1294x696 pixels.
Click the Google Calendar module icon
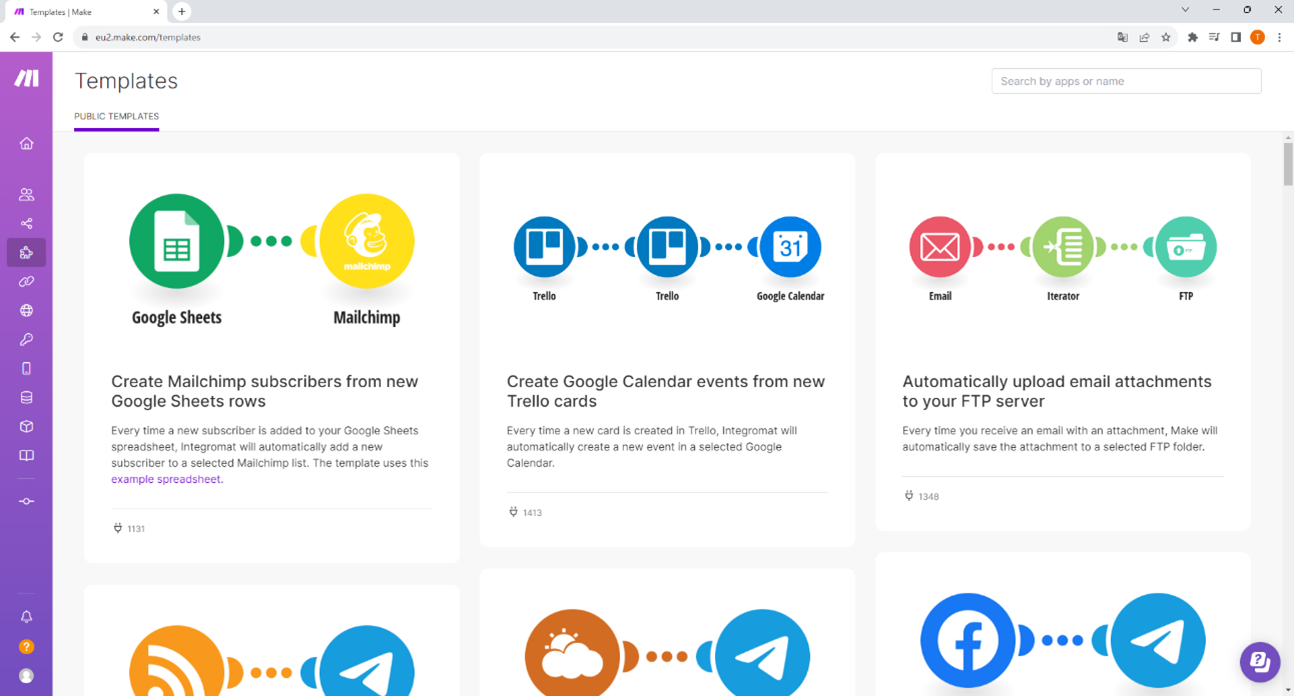point(790,247)
